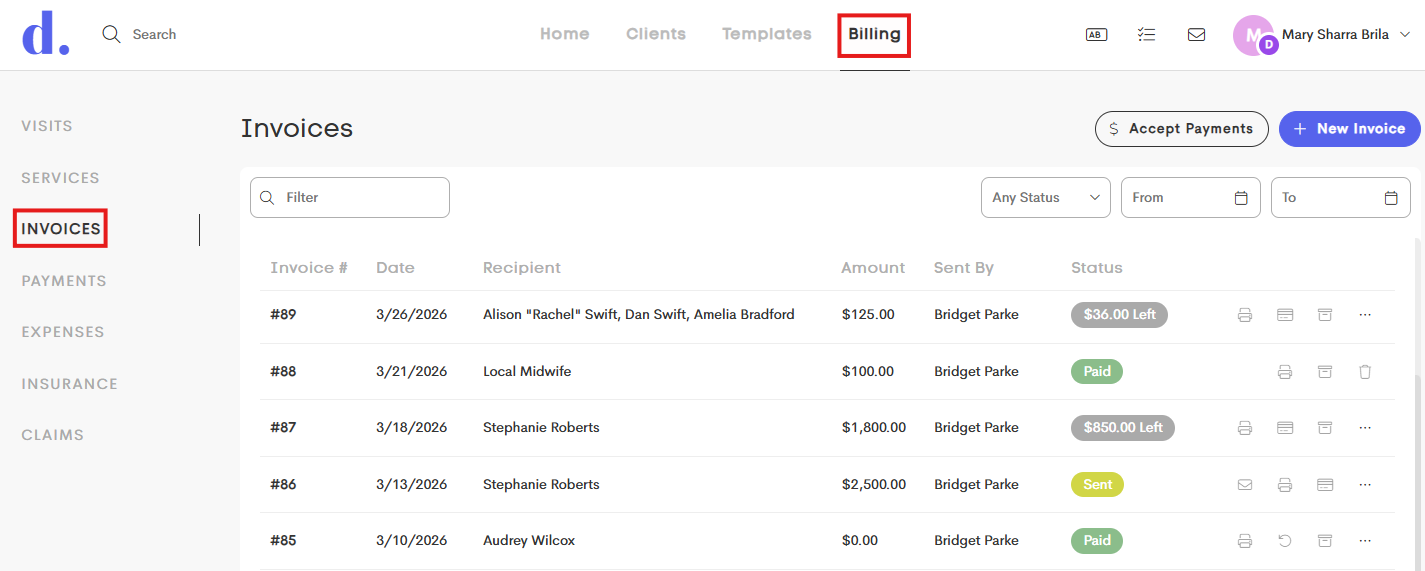Click the date 3/13/2026

pyautogui.click(x=412, y=485)
